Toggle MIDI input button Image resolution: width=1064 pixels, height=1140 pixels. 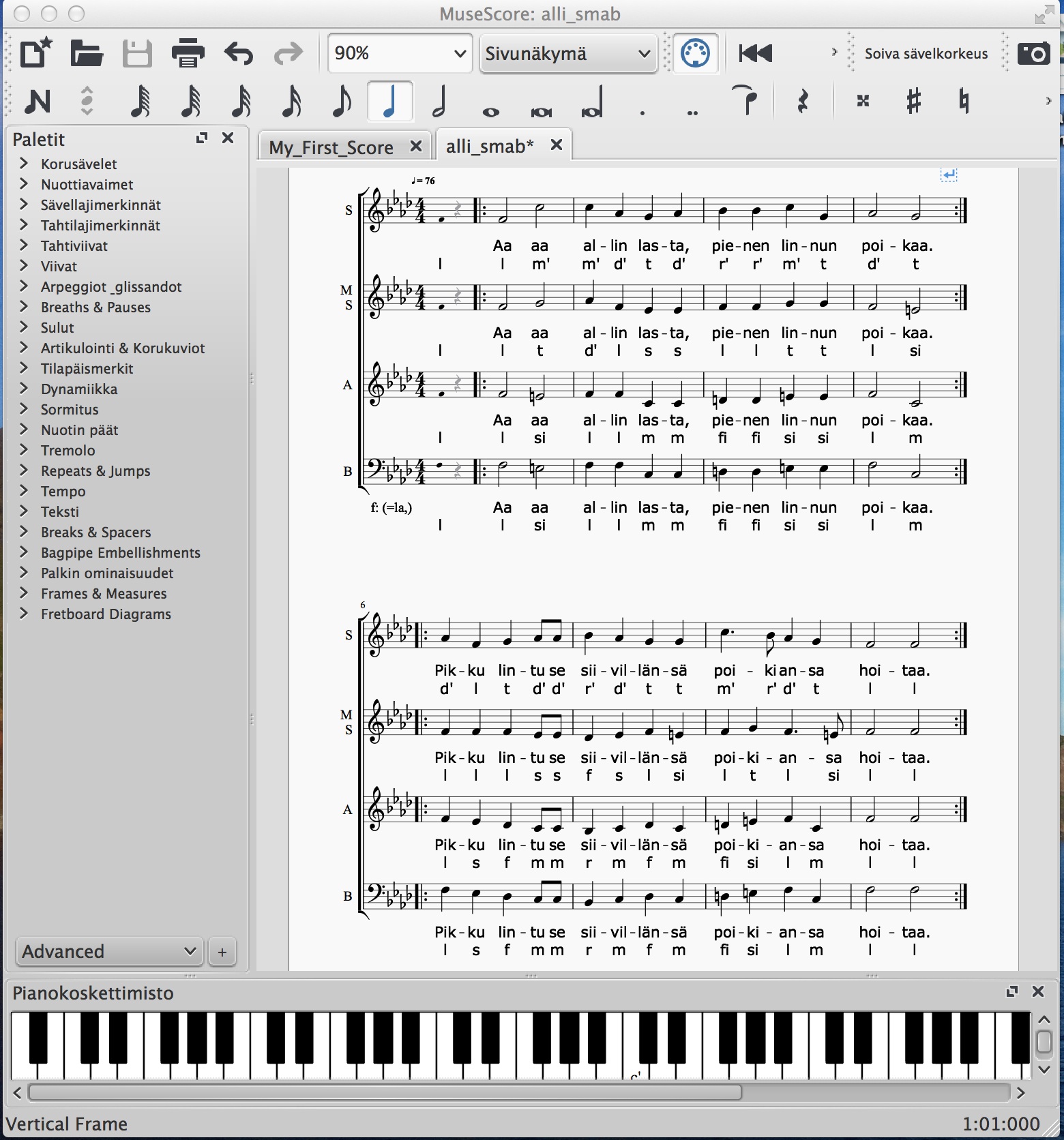695,53
